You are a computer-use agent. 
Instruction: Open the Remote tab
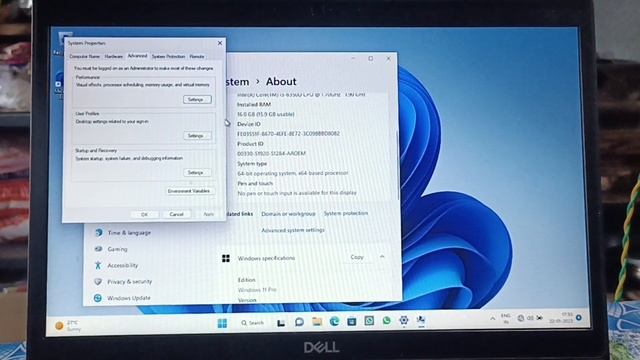(197, 56)
